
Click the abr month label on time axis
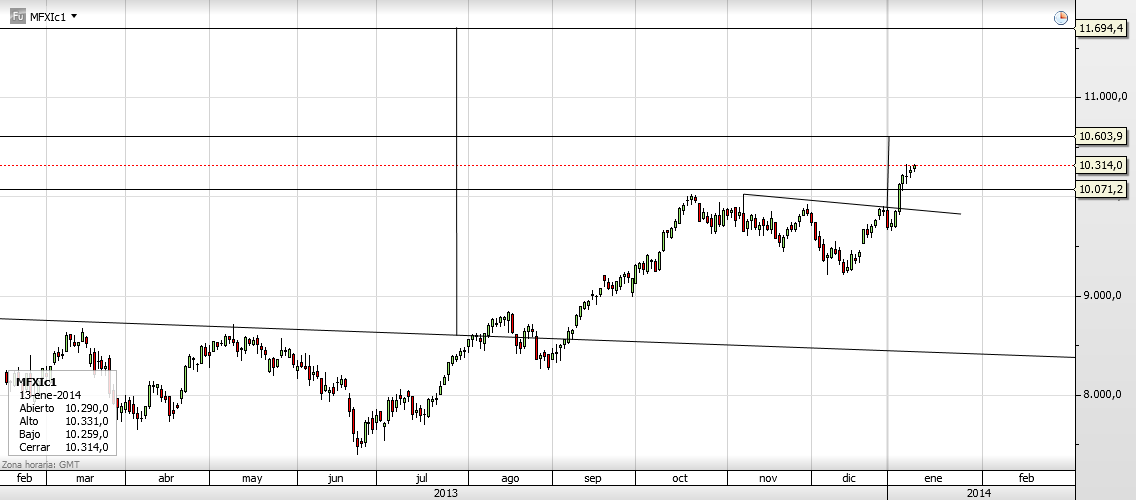166,478
